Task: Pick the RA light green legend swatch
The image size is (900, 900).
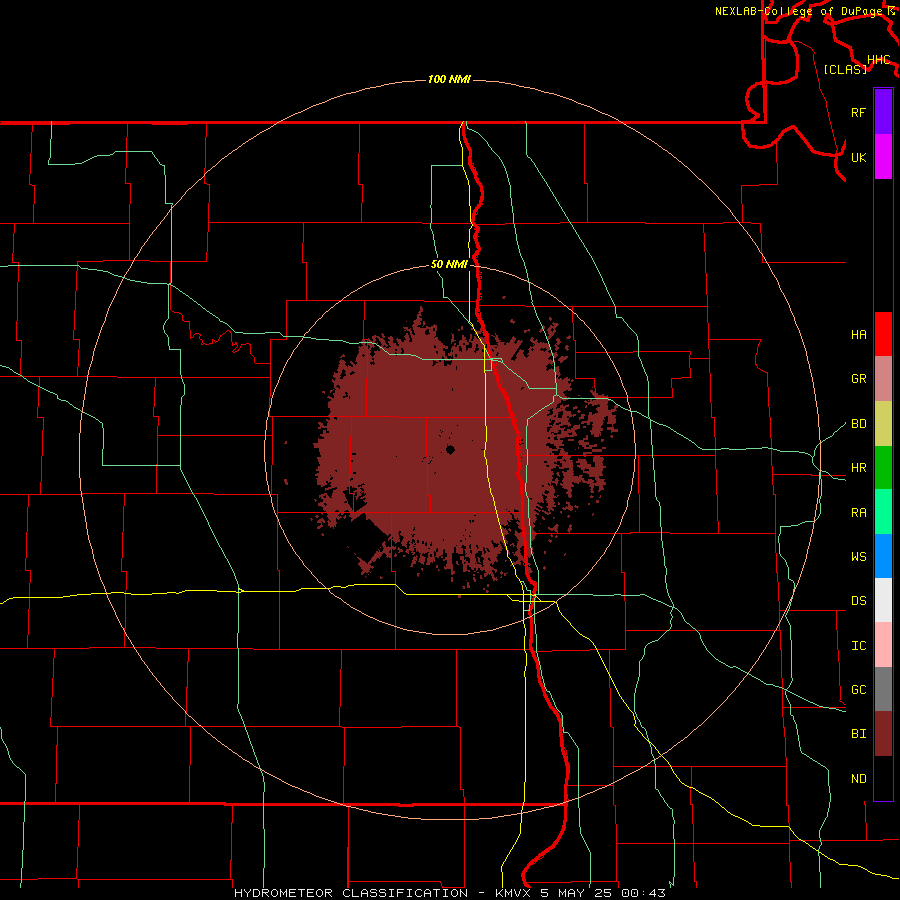Action: point(883,512)
